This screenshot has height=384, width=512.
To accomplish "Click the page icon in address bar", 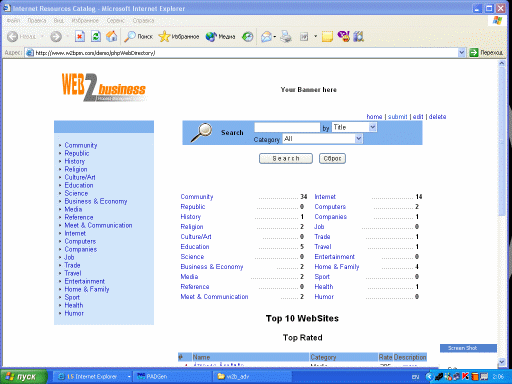I will [30, 53].
